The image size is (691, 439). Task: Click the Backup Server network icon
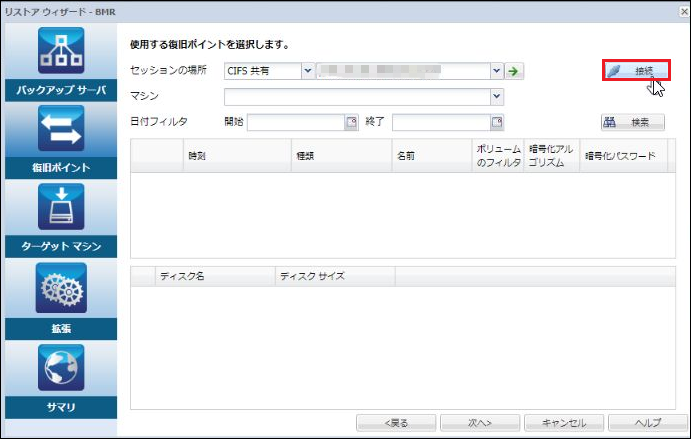coord(61,50)
